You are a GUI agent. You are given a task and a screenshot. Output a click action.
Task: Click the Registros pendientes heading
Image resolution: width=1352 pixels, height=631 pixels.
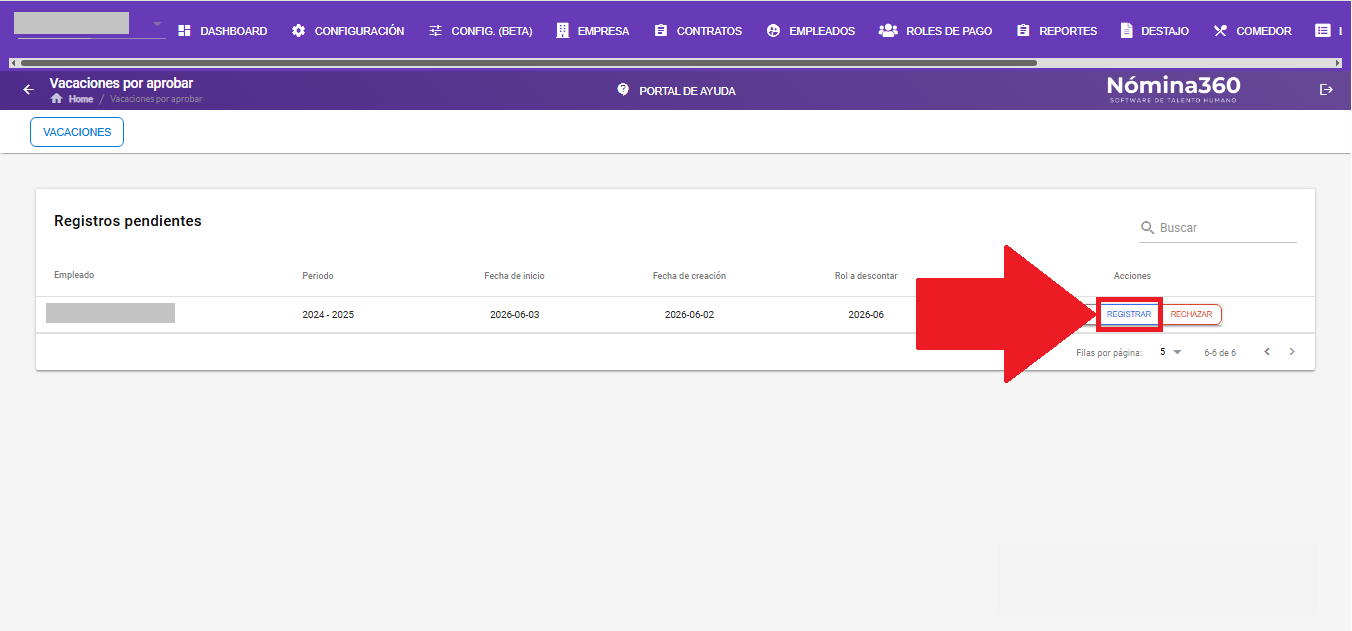128,221
